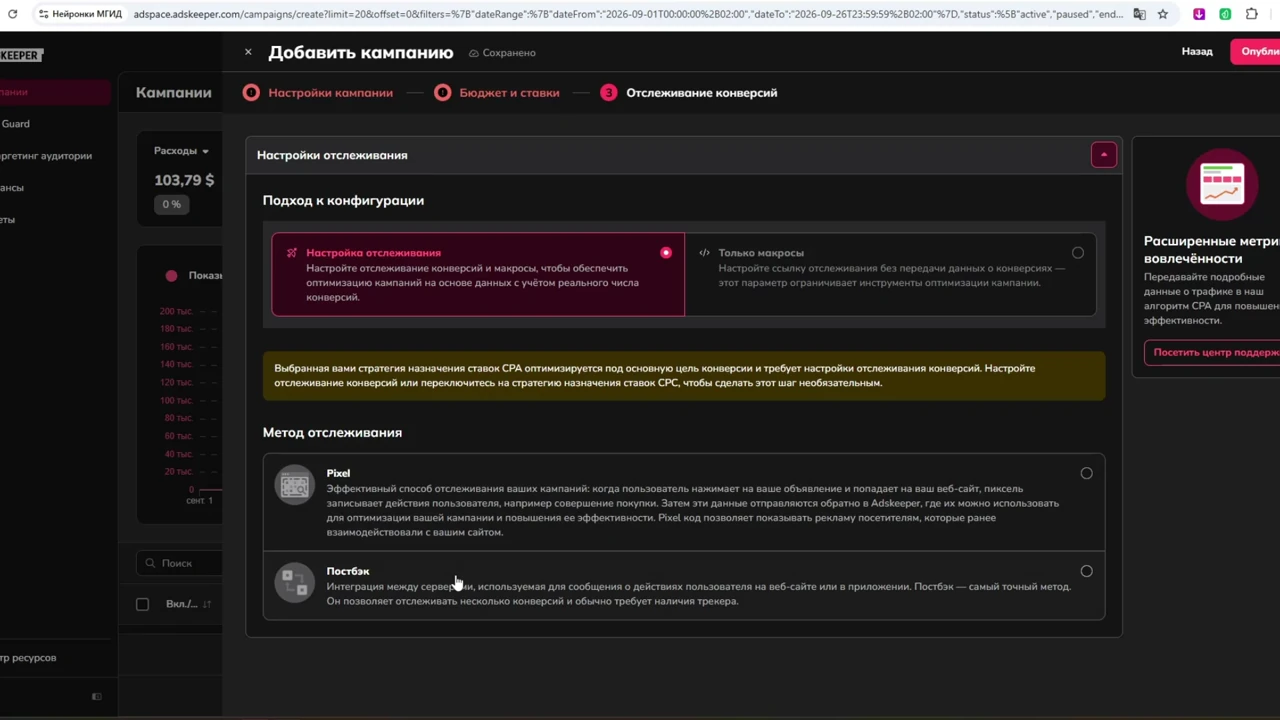Image resolution: width=1280 pixels, height=720 pixels.
Task: Click the Посетить центр поддержки button
Action: 1212,352
